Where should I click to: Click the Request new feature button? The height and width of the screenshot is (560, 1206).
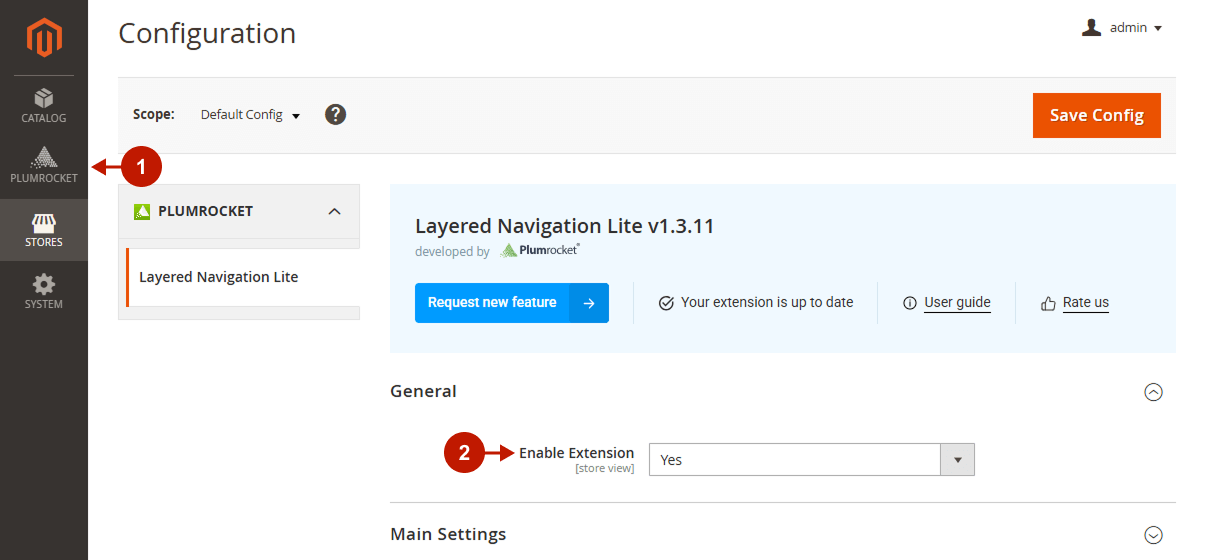511,303
